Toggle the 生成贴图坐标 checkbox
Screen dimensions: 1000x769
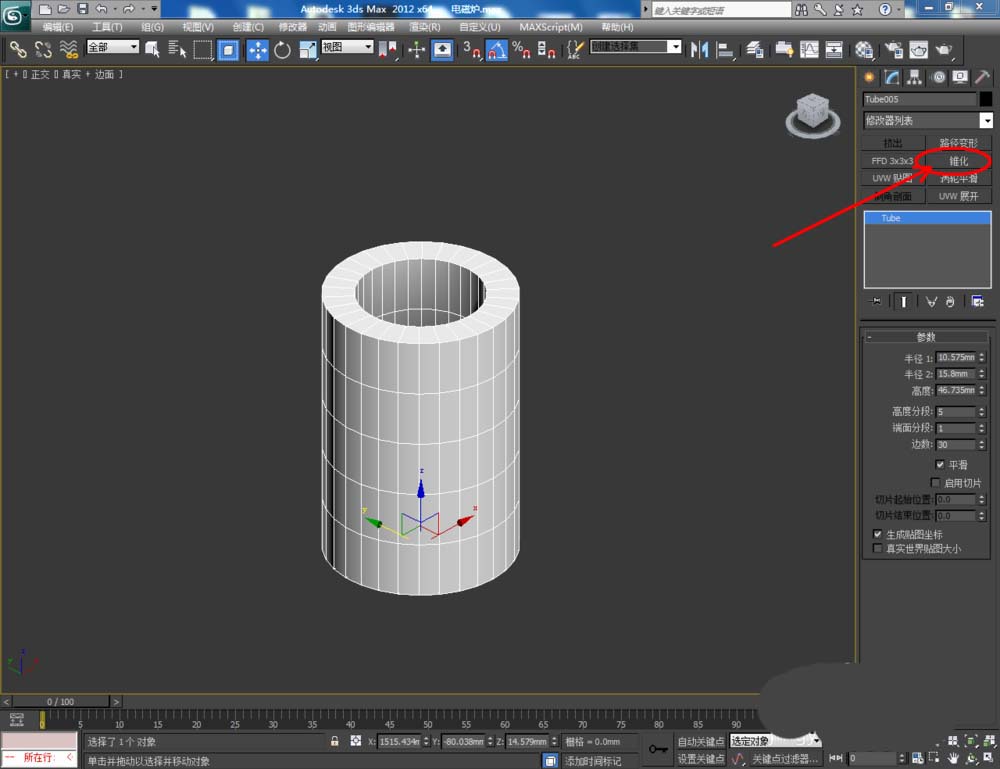[x=878, y=535]
